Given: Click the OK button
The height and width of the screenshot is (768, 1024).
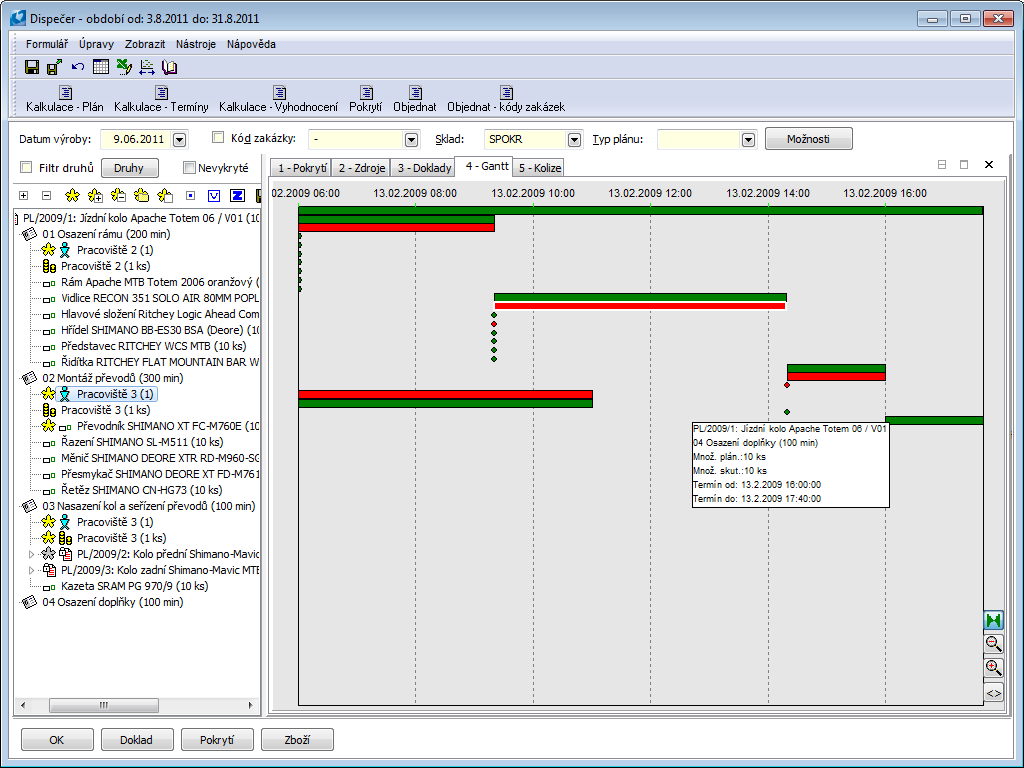Looking at the screenshot, I should point(57,739).
